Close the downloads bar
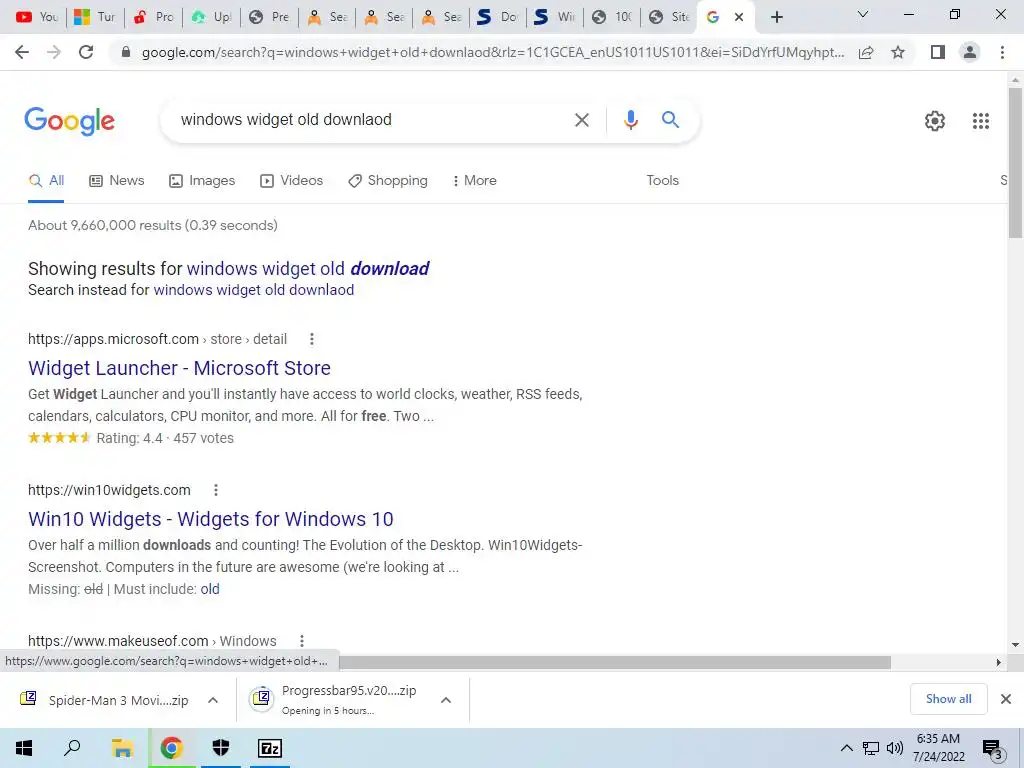The width and height of the screenshot is (1024, 768). (1006, 699)
